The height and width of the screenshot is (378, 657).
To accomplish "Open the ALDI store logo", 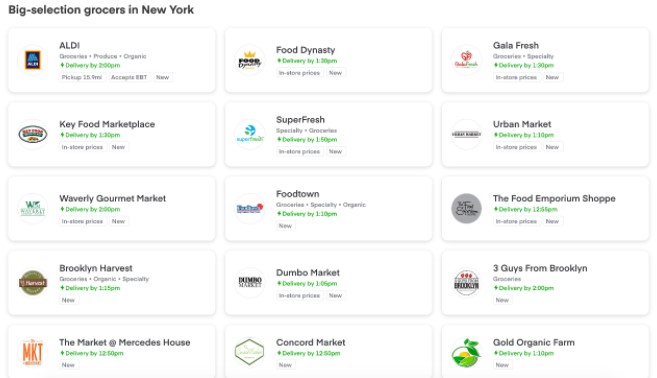I will point(33,60).
